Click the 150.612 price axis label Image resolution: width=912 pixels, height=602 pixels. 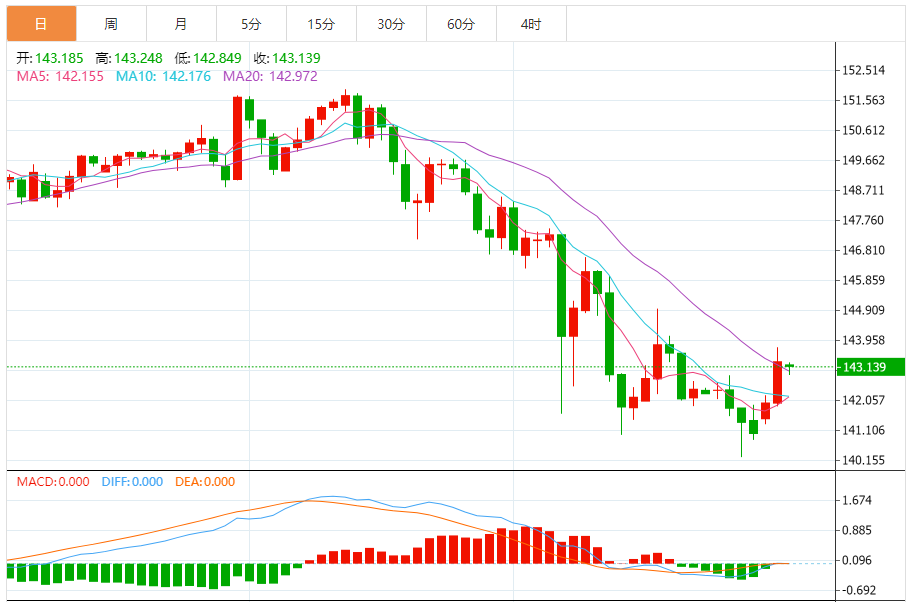point(864,130)
